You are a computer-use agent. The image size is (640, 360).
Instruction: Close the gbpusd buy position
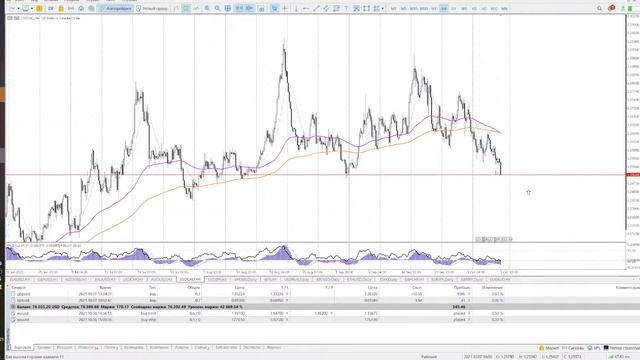pyautogui.click(x=469, y=294)
